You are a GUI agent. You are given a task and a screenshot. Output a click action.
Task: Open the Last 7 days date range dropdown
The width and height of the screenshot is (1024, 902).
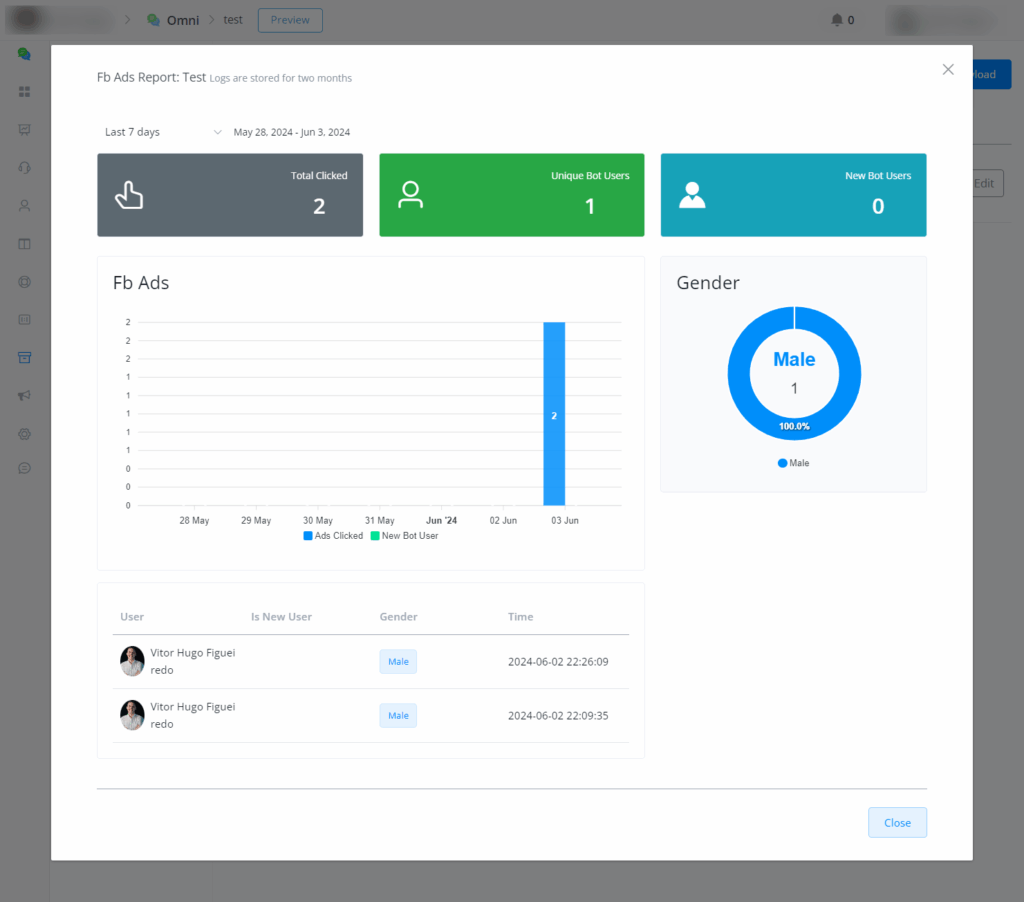pos(163,132)
